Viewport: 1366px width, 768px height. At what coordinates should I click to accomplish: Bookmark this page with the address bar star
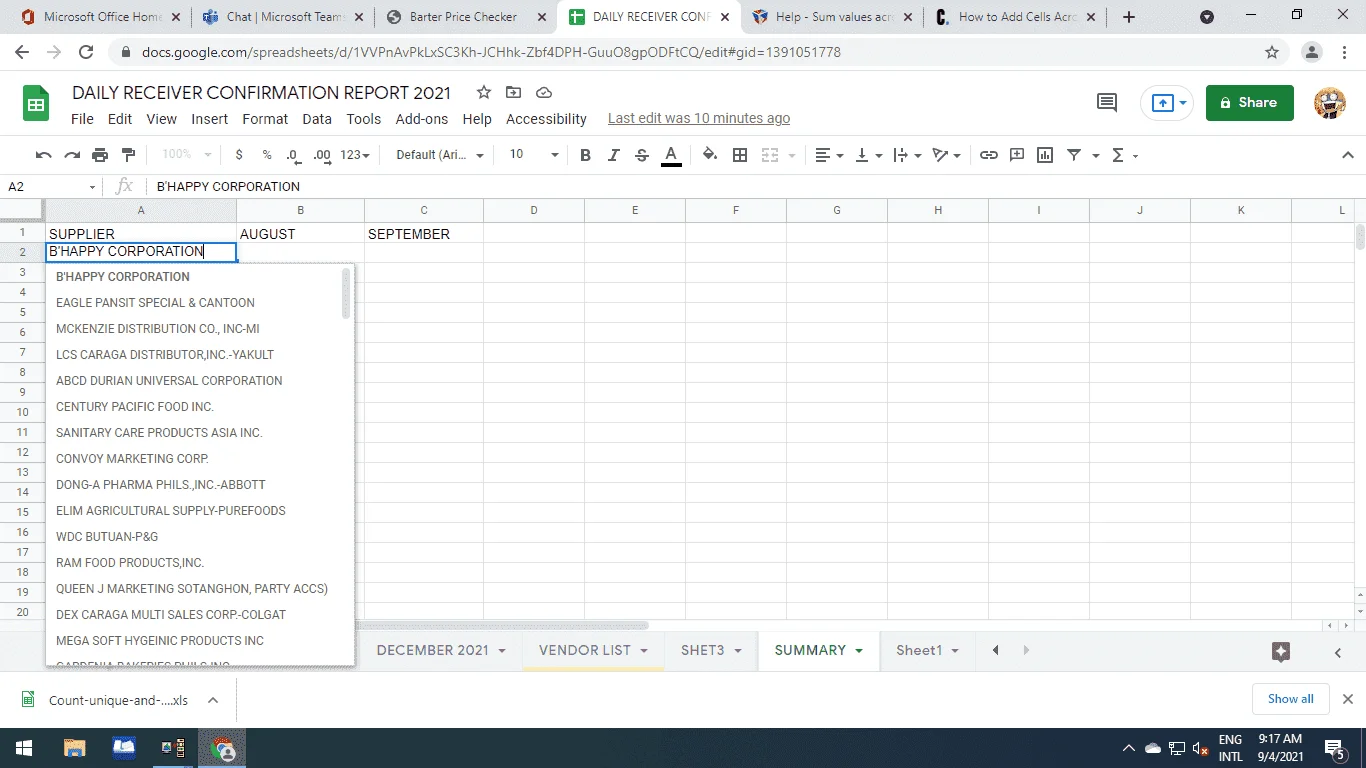point(1272,52)
